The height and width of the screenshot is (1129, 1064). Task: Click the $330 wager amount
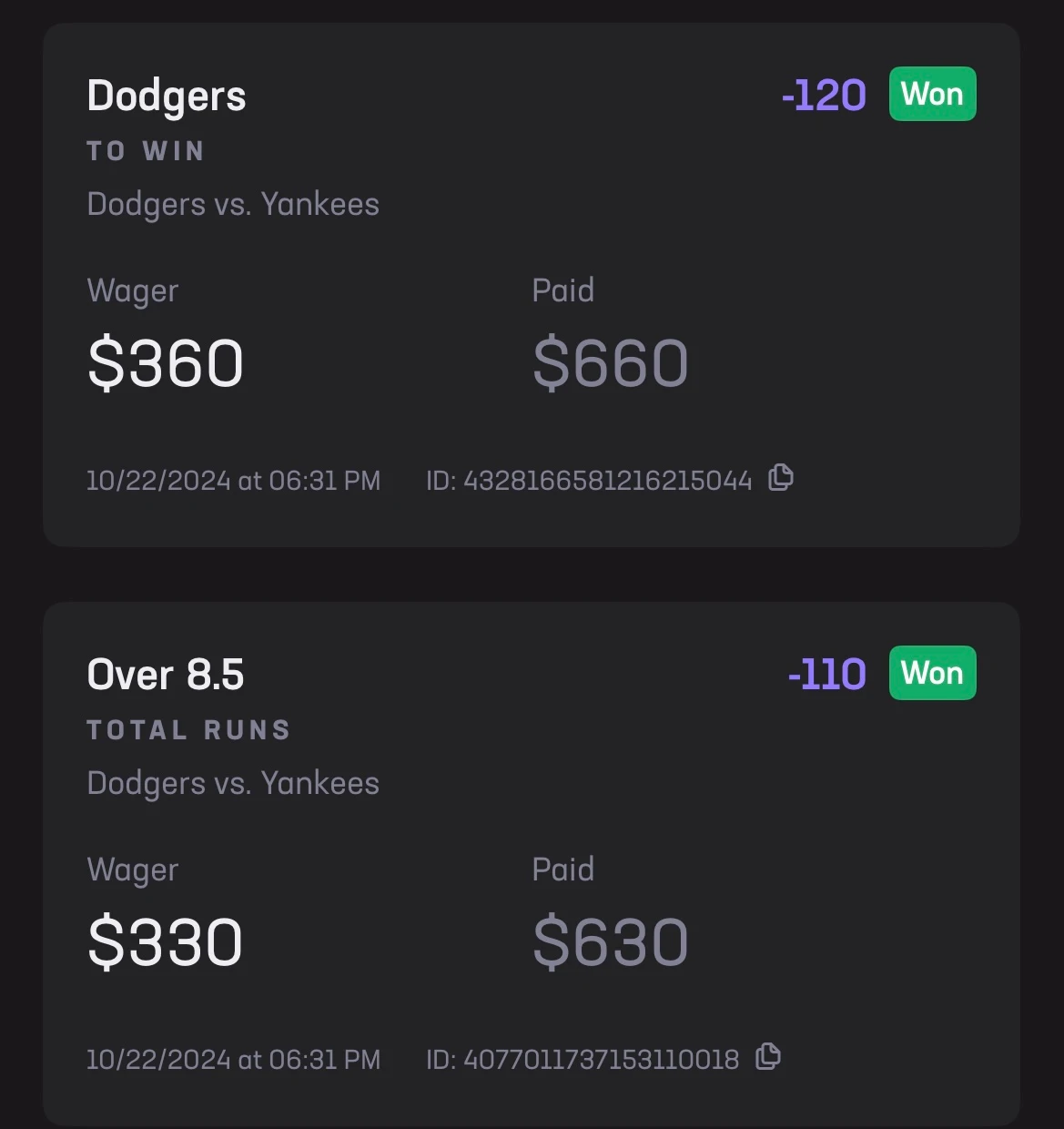[x=166, y=941]
